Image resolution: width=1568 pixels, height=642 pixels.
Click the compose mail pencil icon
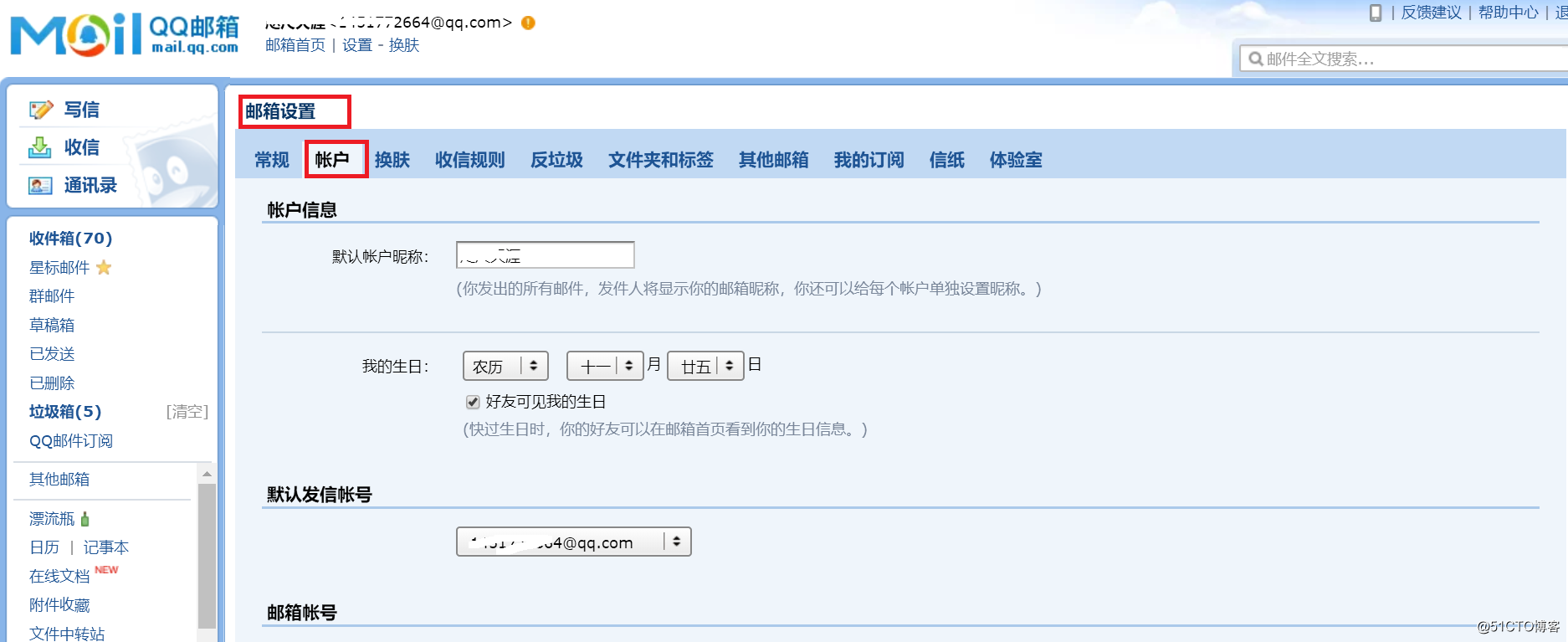(x=40, y=110)
